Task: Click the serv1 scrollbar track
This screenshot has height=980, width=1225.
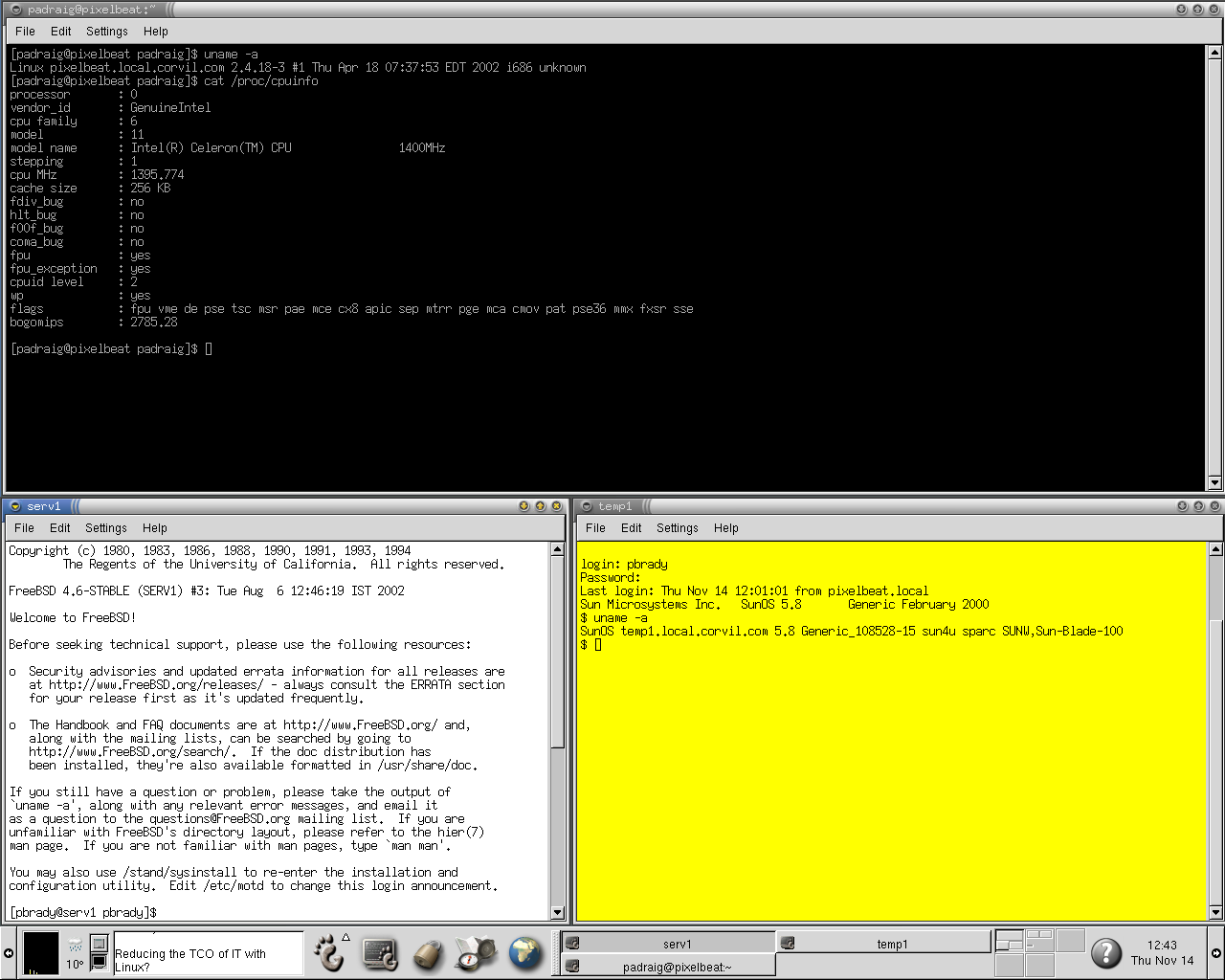Action: [x=558, y=828]
